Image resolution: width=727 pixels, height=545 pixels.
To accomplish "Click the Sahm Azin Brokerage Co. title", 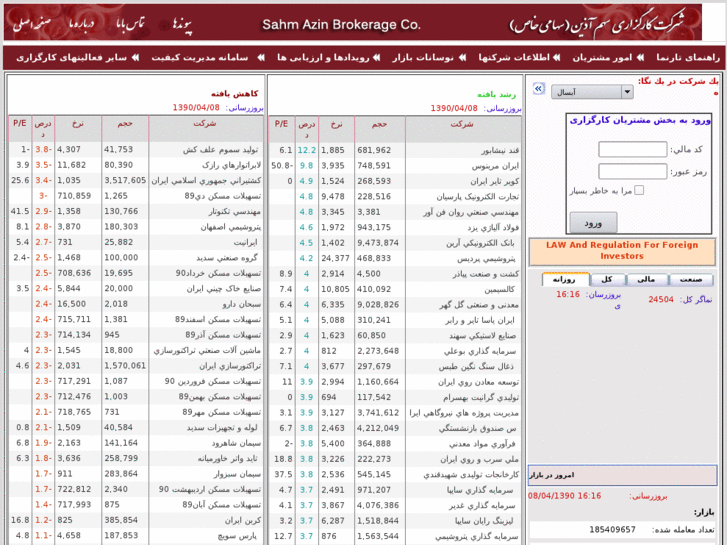I will point(341,24).
